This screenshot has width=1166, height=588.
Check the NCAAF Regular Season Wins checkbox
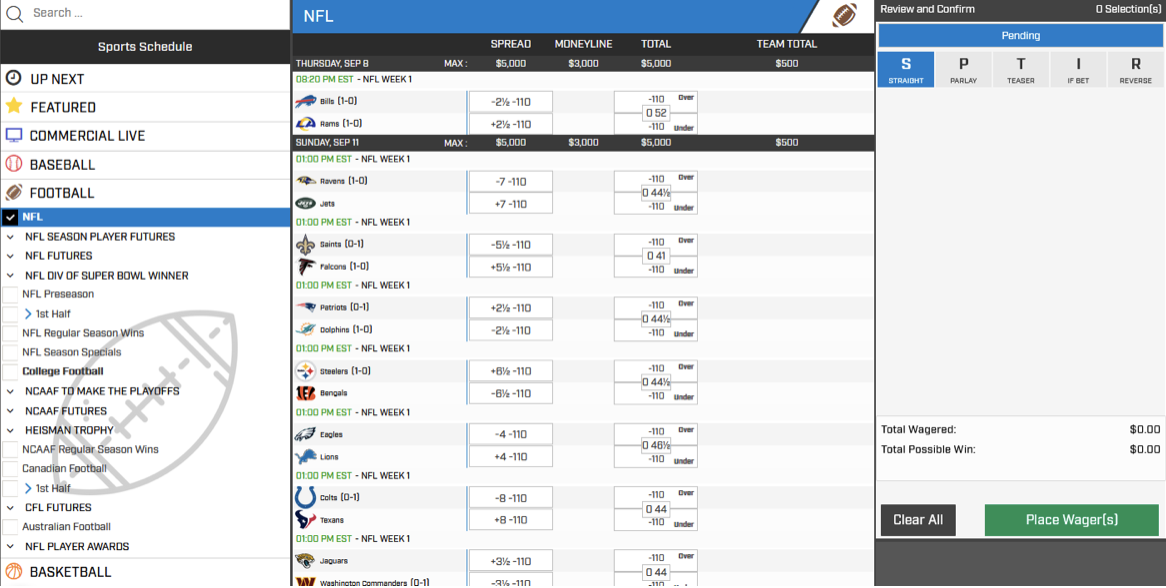pyautogui.click(x=10, y=449)
